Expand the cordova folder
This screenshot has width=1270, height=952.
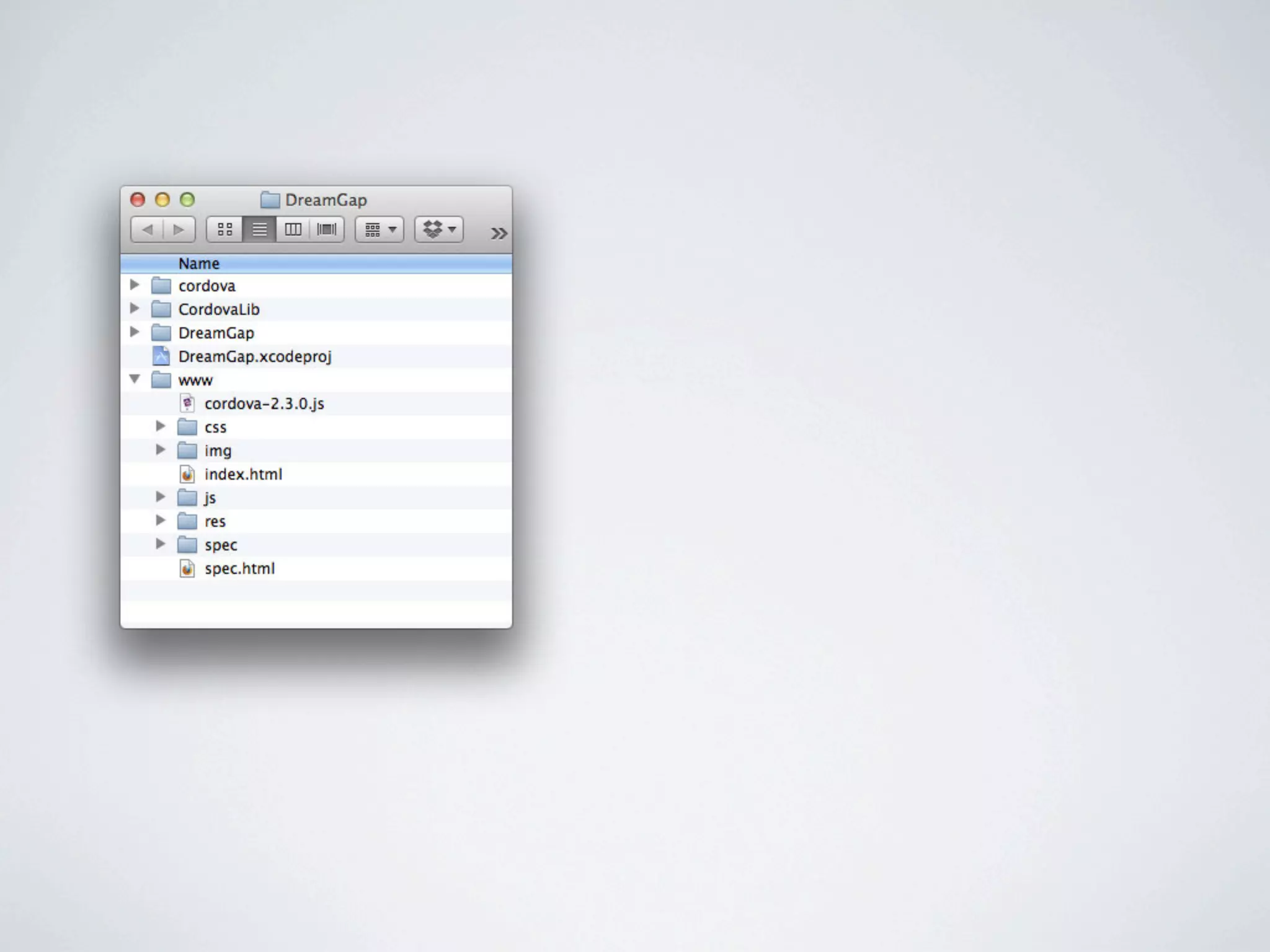click(134, 285)
